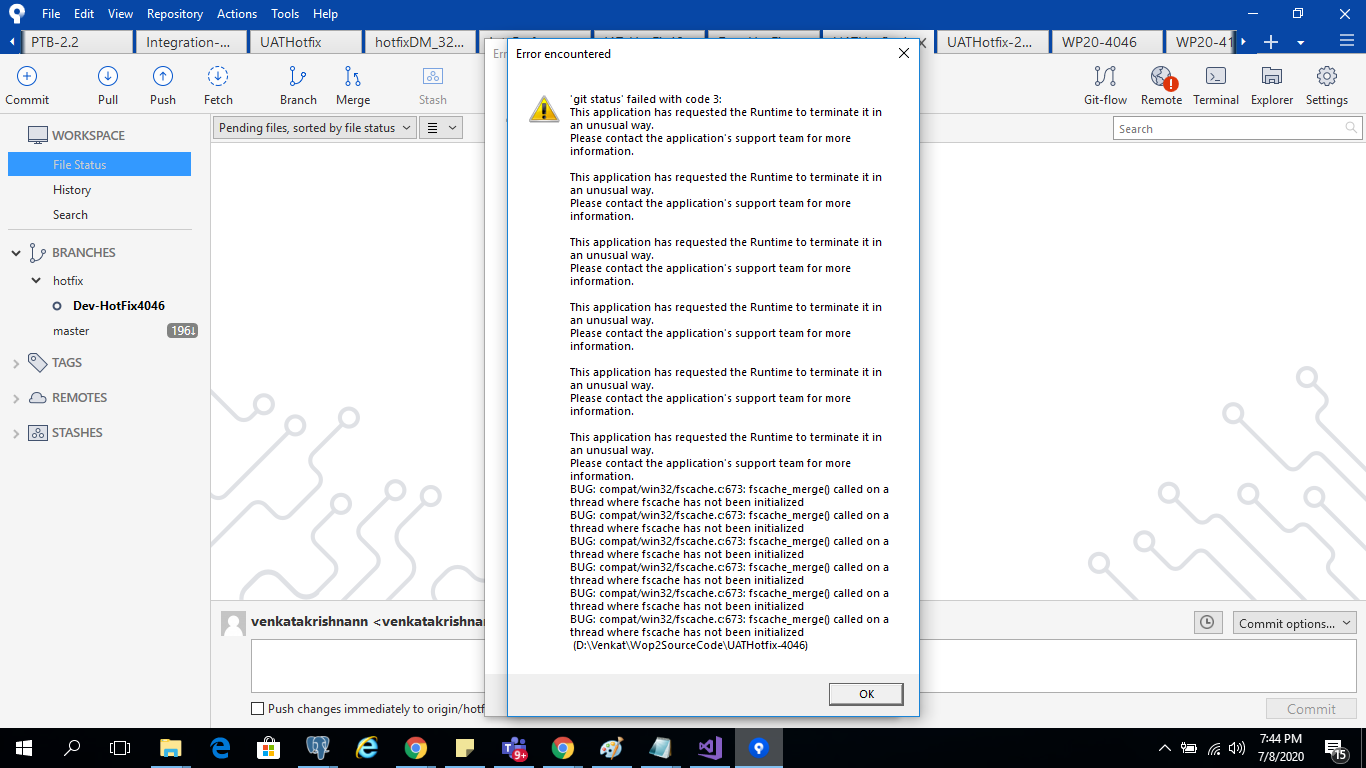Select the Dev-HotFix4046 branch
Viewport: 1366px width, 768px height.
119,306
